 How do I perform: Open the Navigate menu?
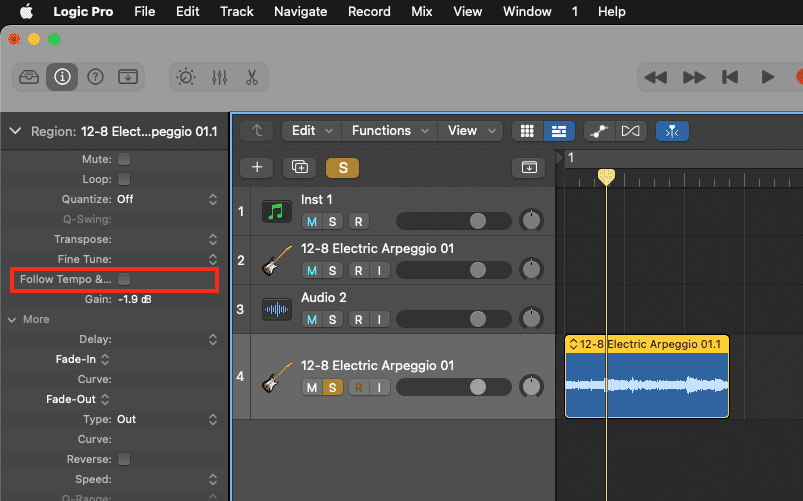[x=301, y=11]
